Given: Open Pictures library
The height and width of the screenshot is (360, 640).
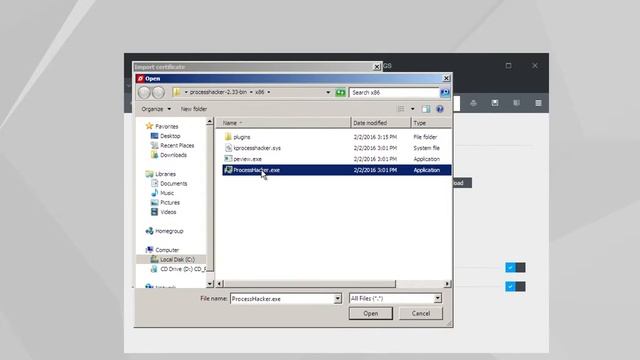Looking at the screenshot, I should coord(170,202).
